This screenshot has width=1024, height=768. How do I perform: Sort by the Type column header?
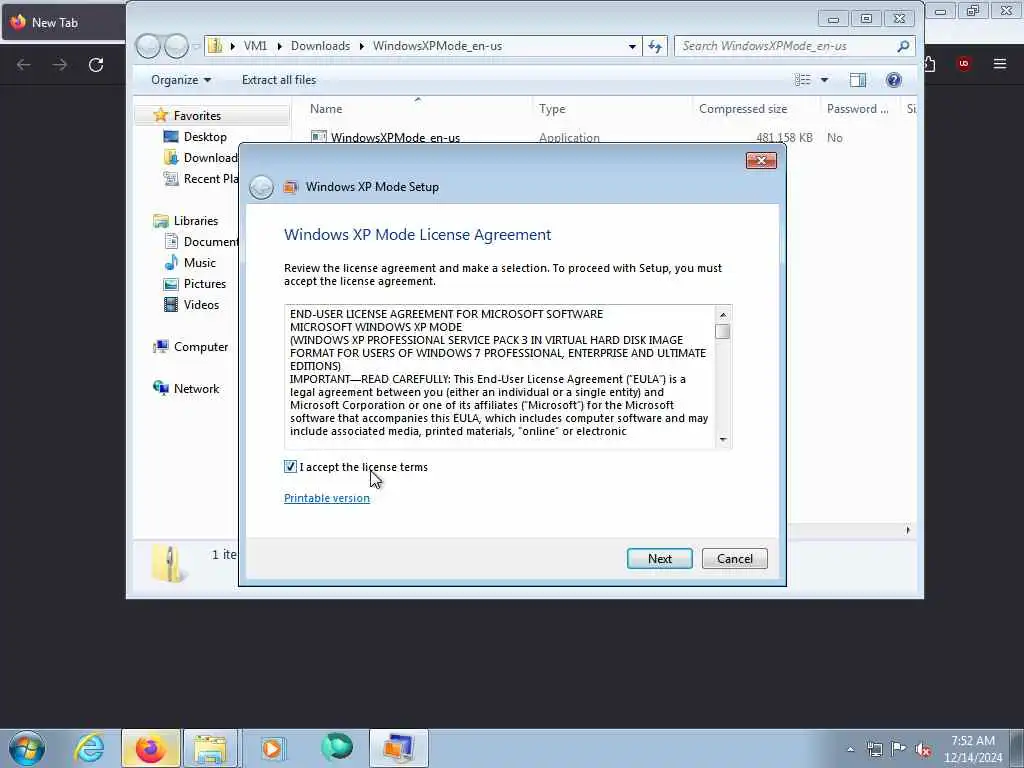click(x=552, y=109)
